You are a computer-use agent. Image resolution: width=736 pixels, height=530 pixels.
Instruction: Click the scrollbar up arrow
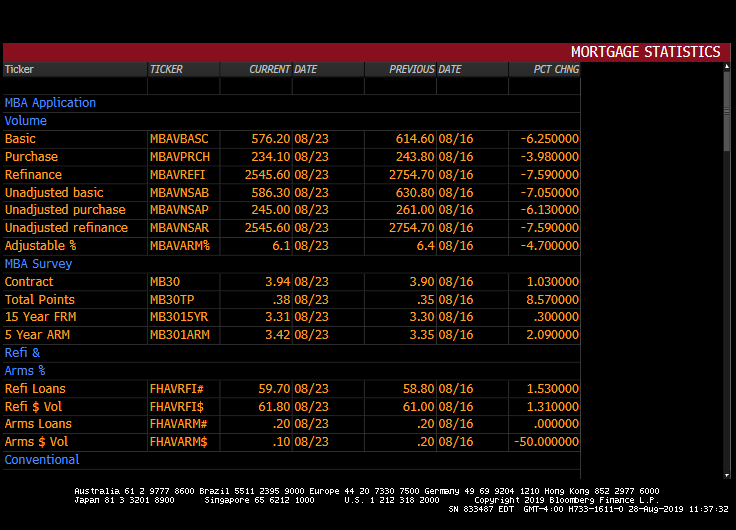727,67
